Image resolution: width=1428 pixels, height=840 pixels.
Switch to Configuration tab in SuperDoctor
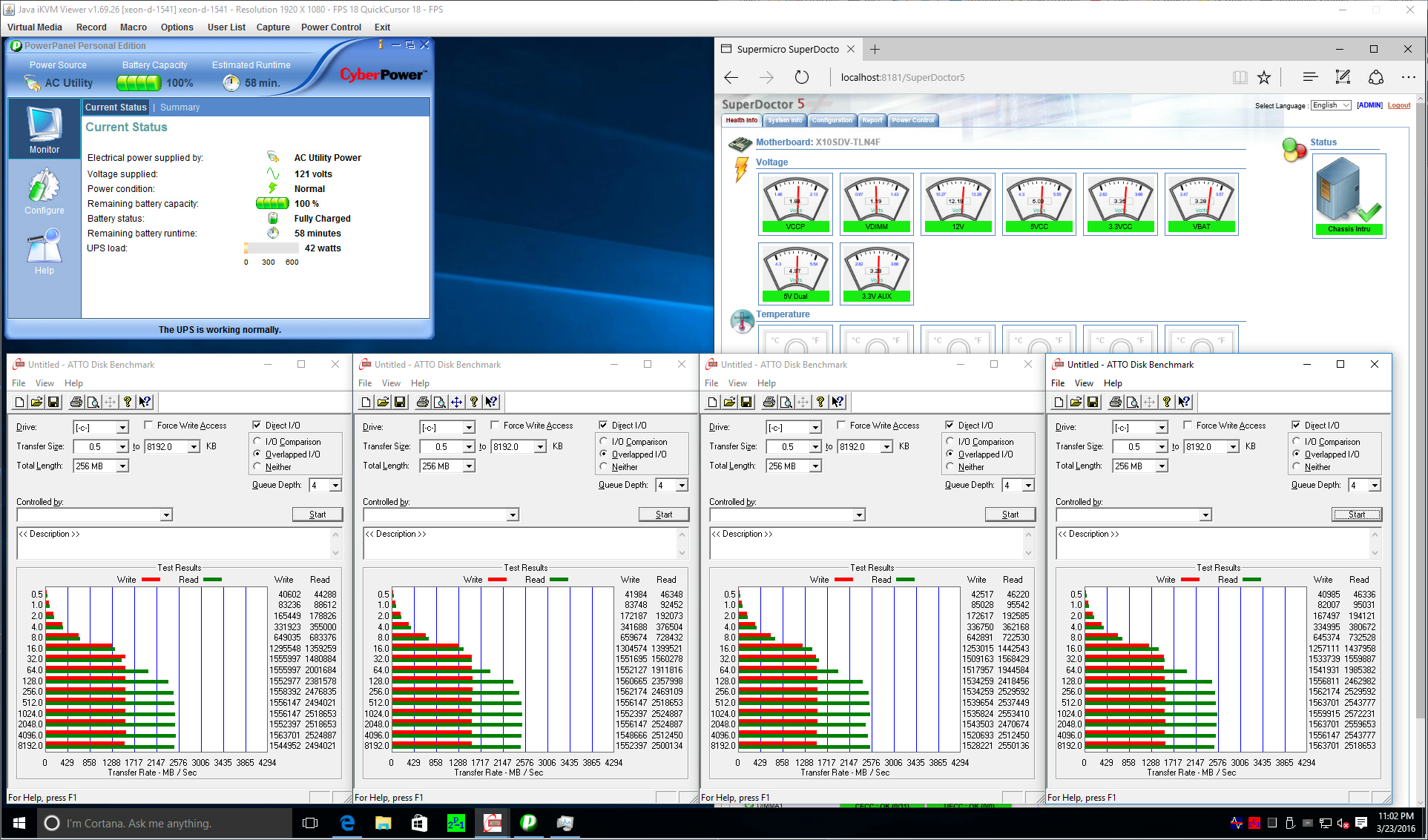(x=832, y=120)
